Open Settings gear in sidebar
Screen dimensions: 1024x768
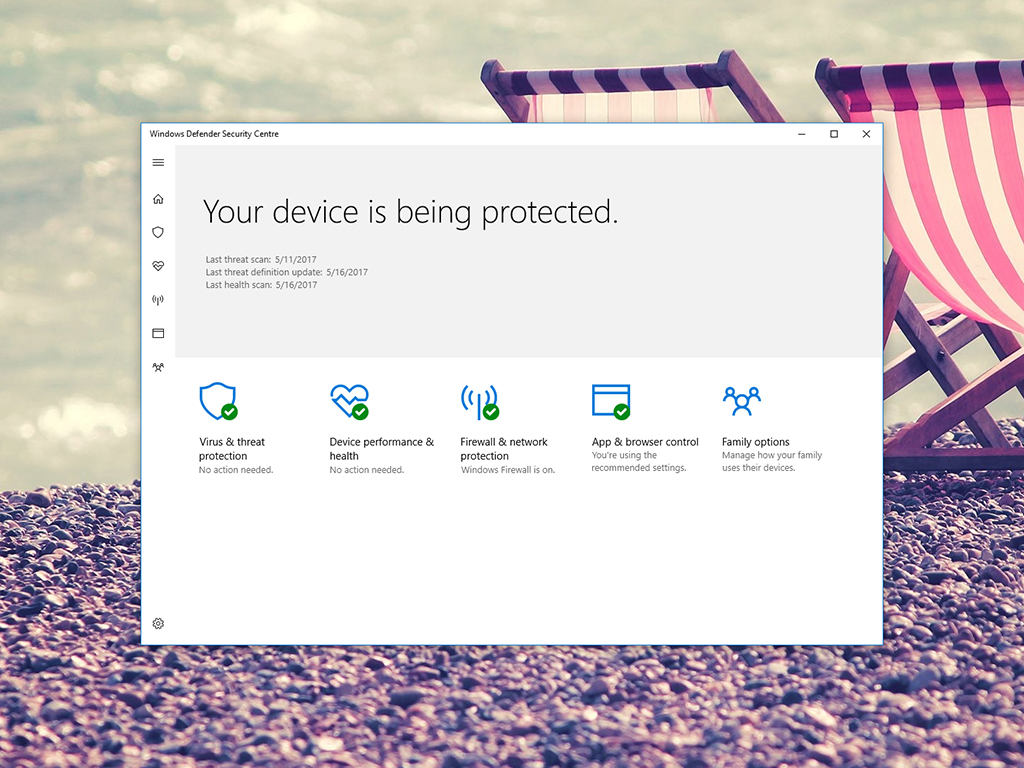[x=158, y=623]
